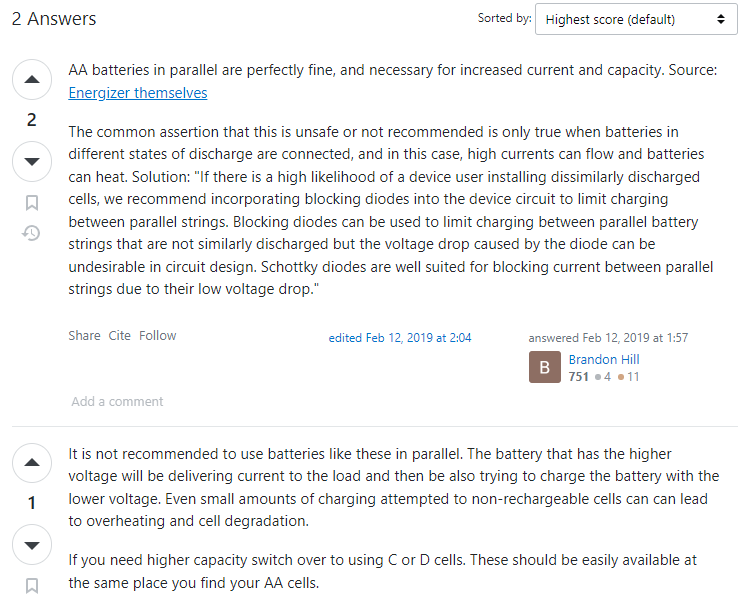Open Brandon Hill's user profile
Viewport: 740px width, 596px height.
tap(604, 360)
